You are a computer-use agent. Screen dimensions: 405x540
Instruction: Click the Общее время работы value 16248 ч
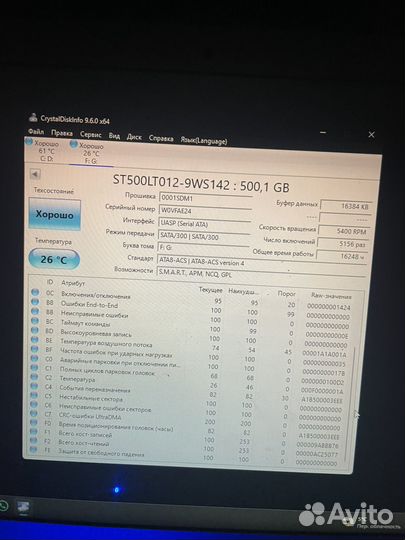[342, 256]
